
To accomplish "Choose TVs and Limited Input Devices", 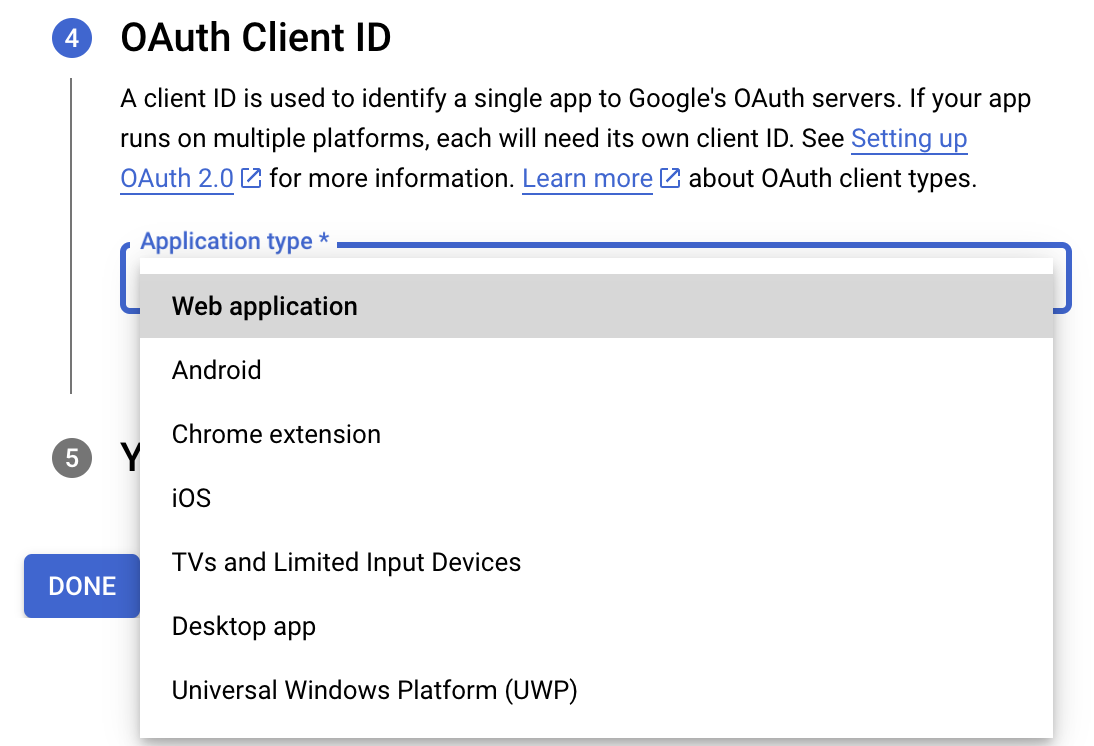I will [x=596, y=562].
